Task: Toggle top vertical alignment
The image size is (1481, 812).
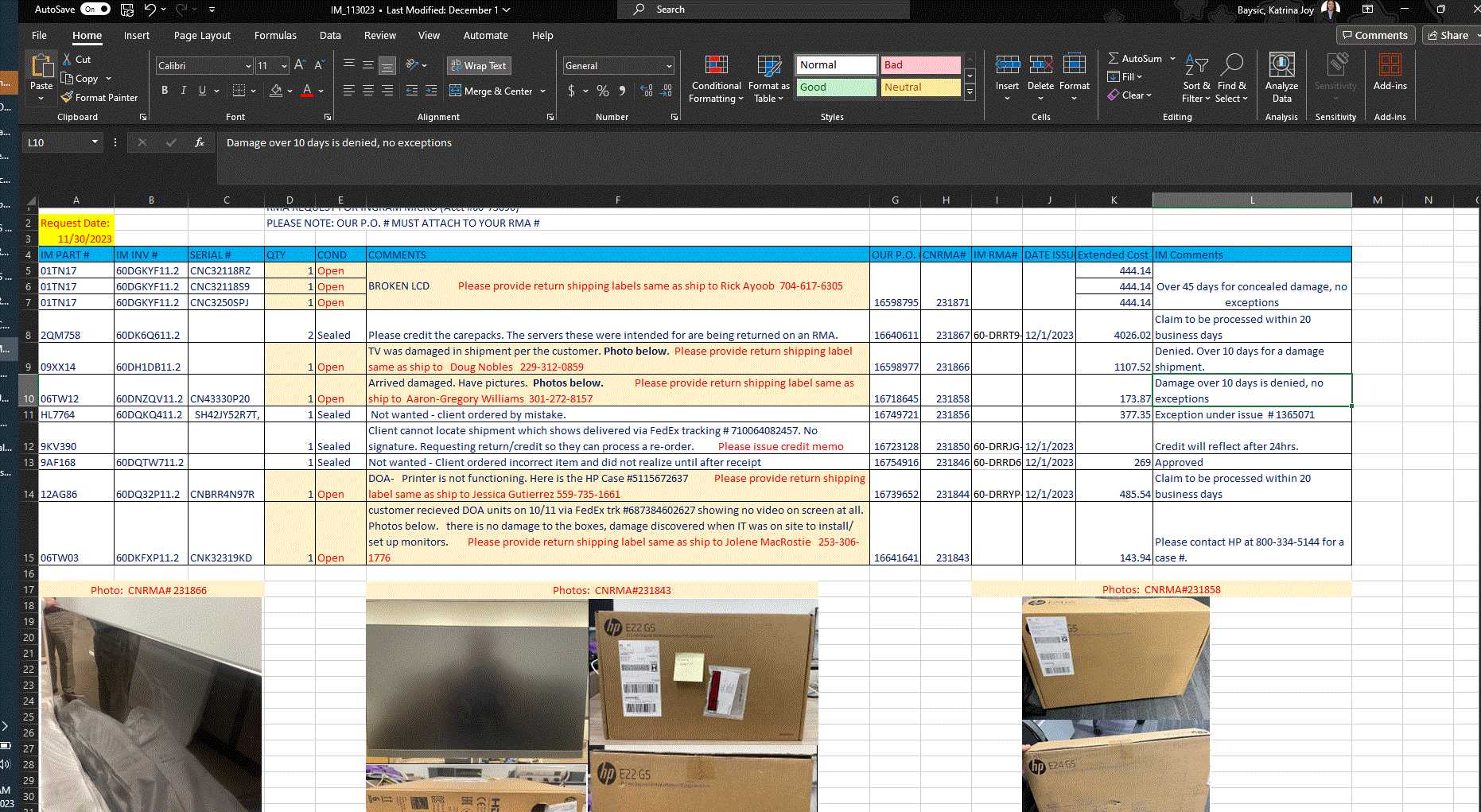Action: point(349,65)
